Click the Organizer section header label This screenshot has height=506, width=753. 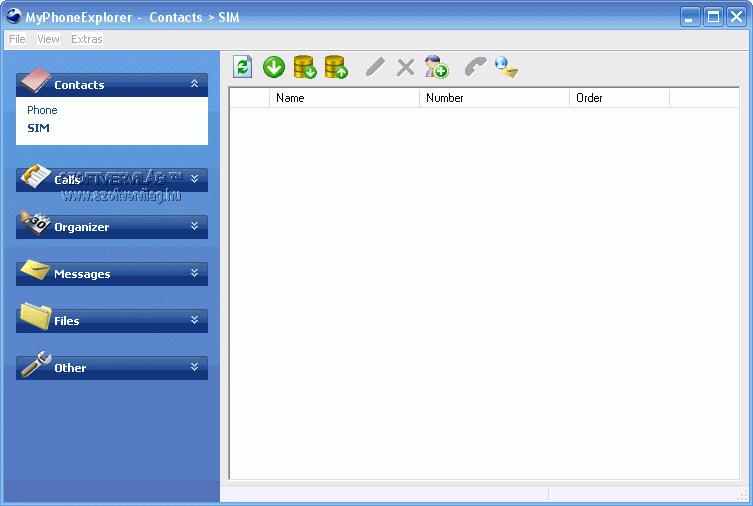[82, 227]
